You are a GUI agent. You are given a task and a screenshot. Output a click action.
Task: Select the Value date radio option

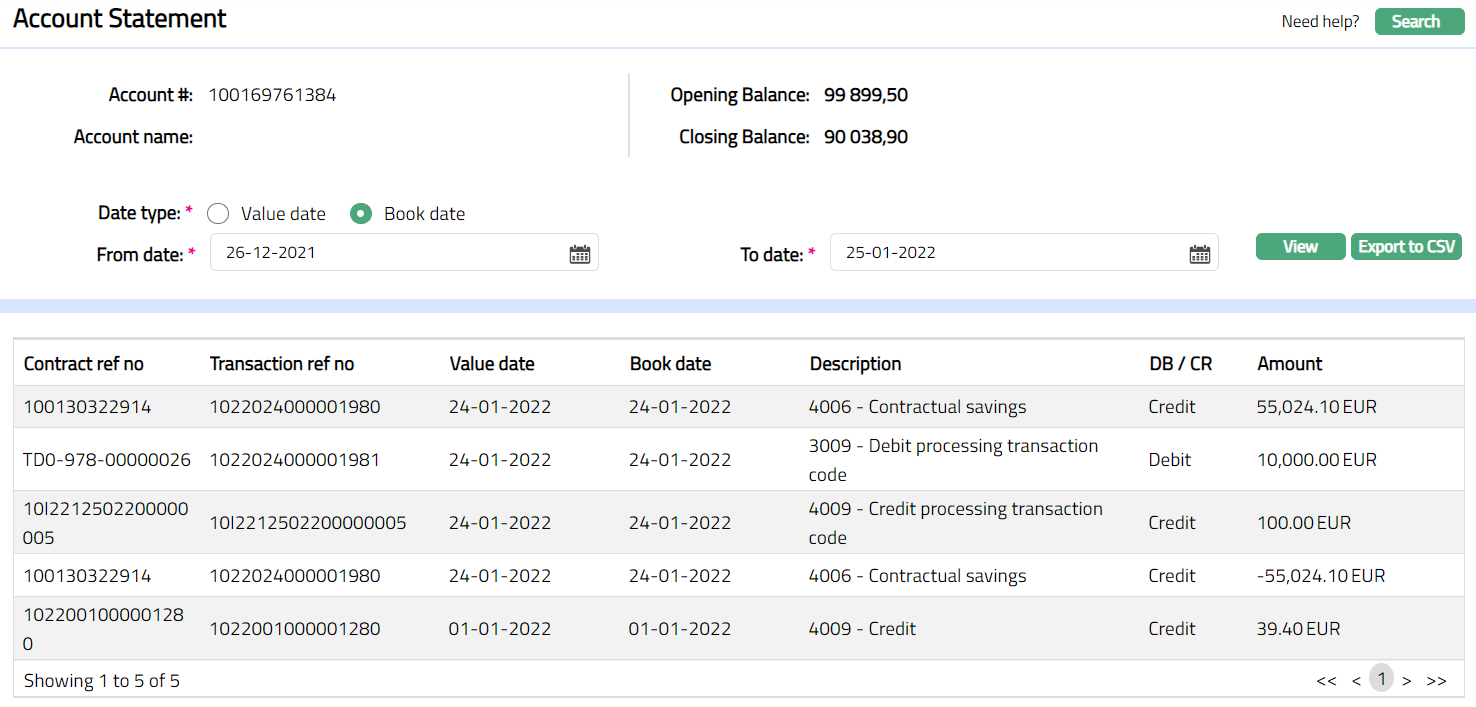point(219,214)
